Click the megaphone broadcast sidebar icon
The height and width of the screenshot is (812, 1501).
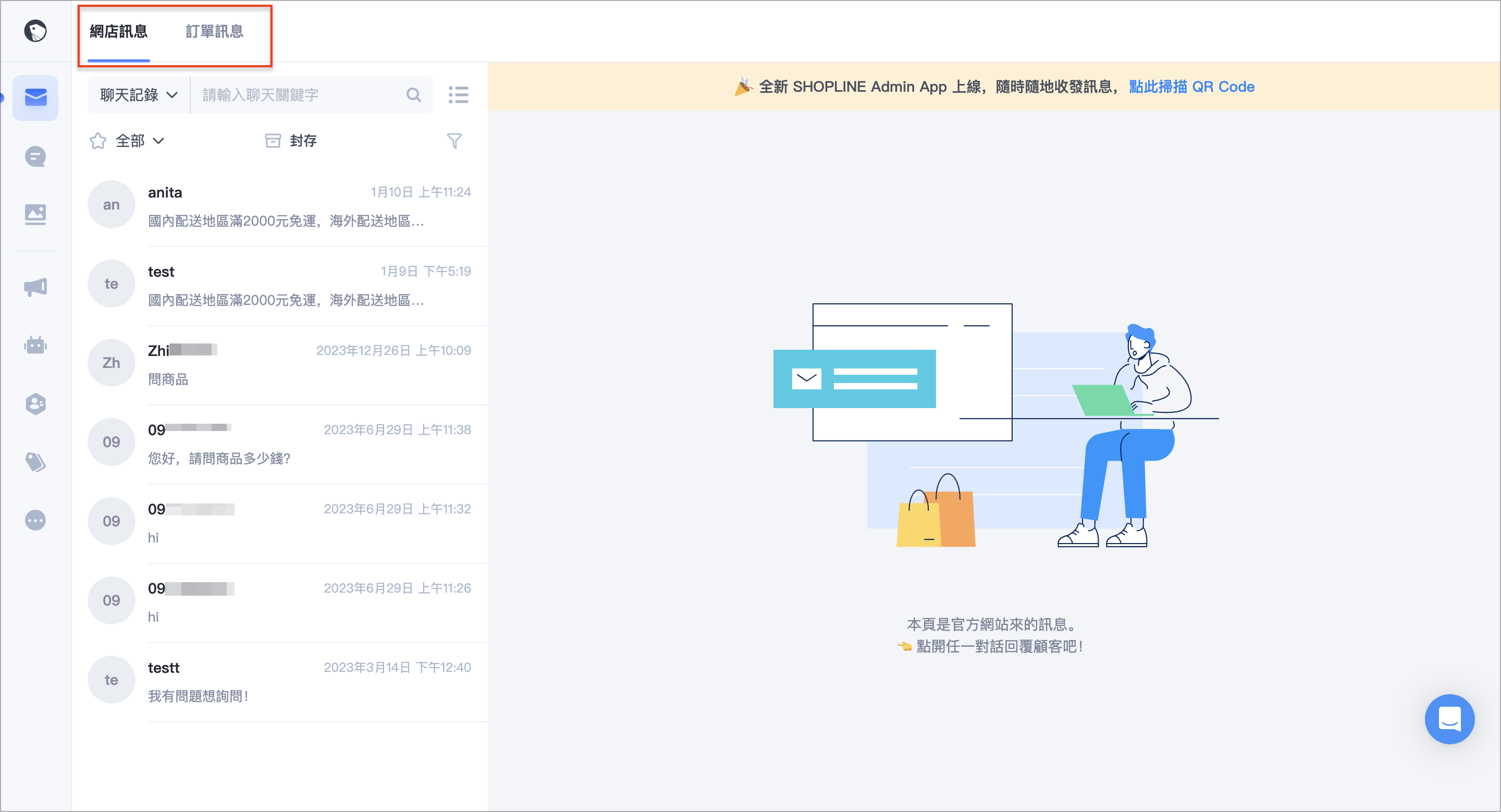(x=35, y=287)
